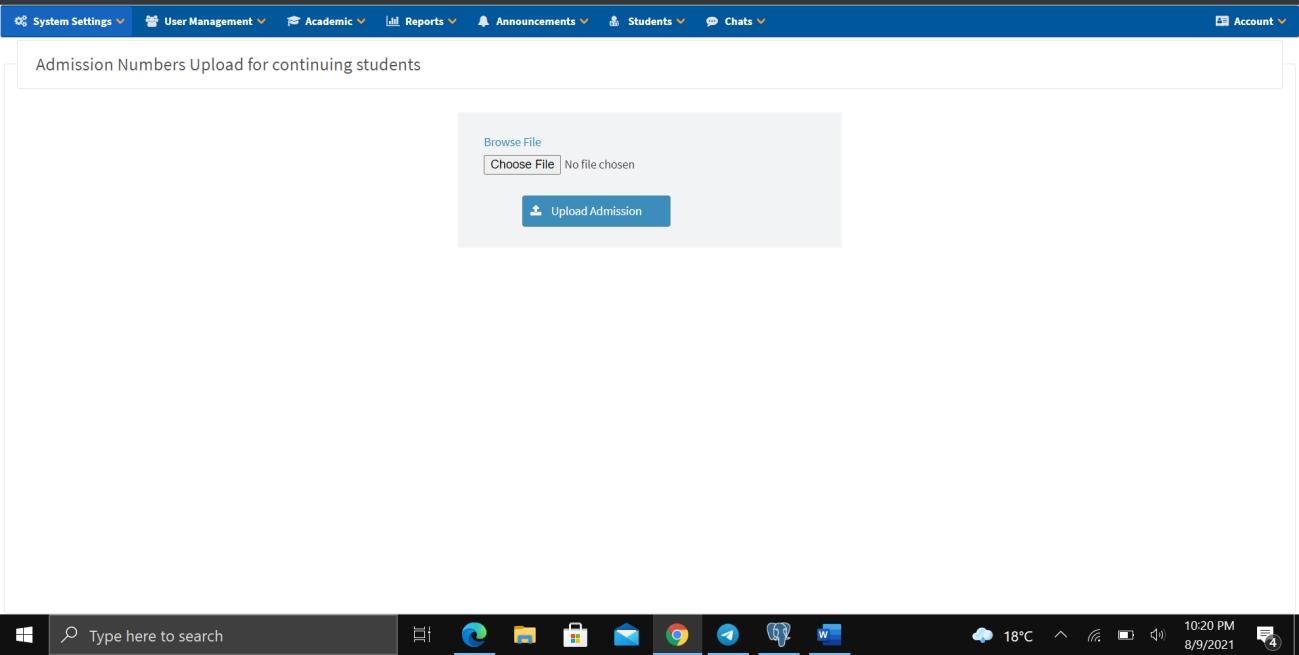Click the Choose File button
The height and width of the screenshot is (655, 1299).
coord(522,165)
